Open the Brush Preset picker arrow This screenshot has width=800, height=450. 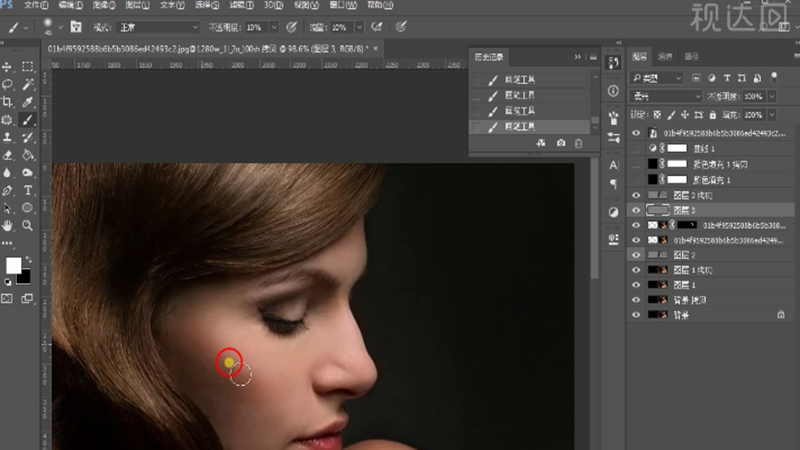[x=60, y=27]
